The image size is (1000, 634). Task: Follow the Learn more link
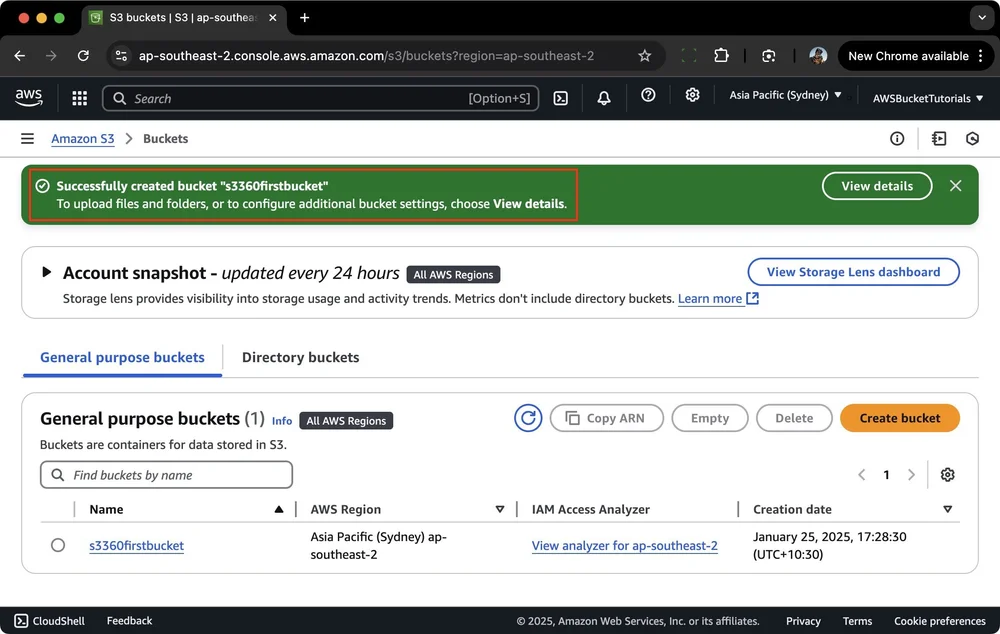(717, 299)
